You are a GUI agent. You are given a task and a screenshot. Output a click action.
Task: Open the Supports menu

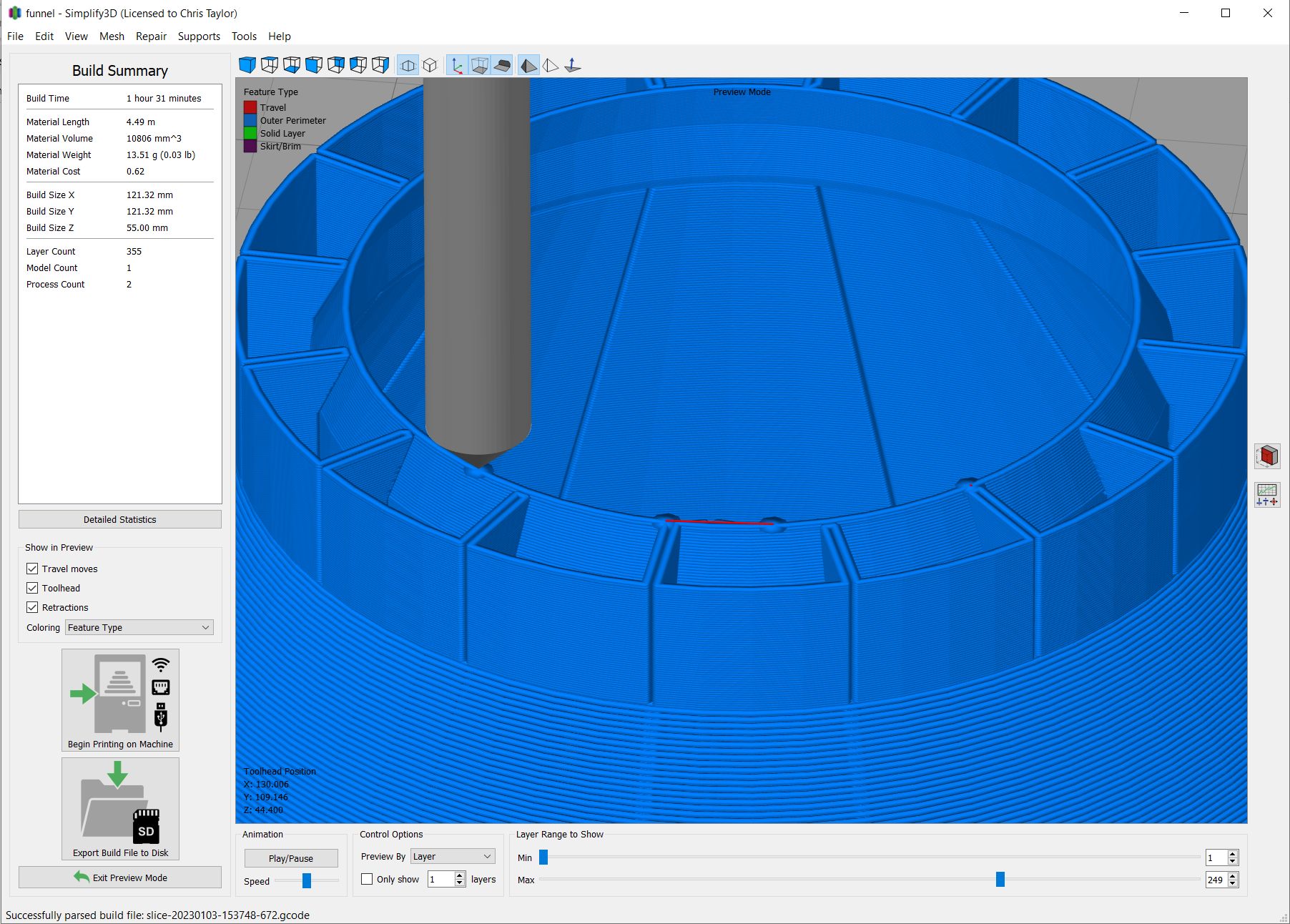[x=199, y=36]
